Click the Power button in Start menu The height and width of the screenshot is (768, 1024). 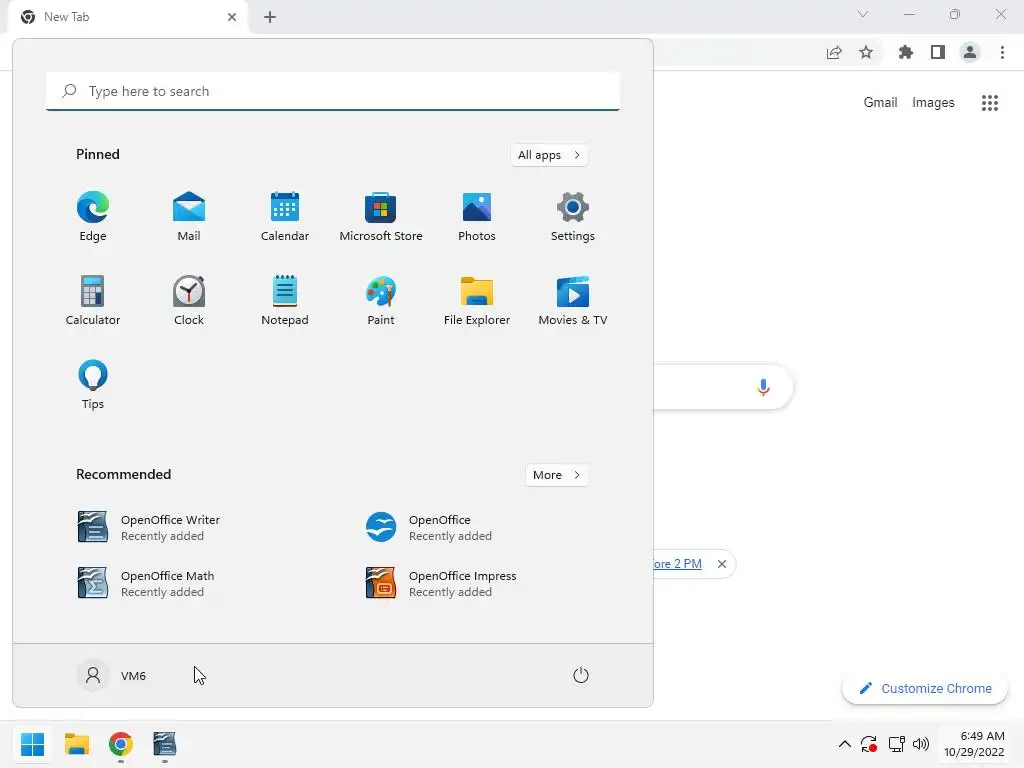[581, 675]
